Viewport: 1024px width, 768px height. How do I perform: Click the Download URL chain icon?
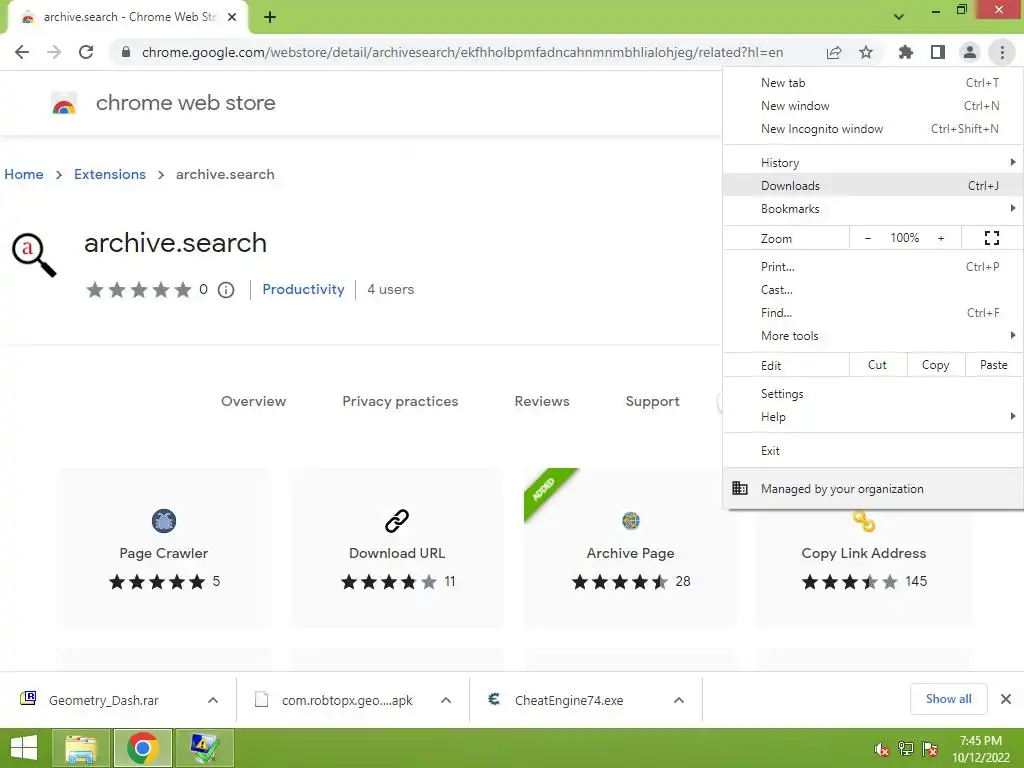[396, 521]
